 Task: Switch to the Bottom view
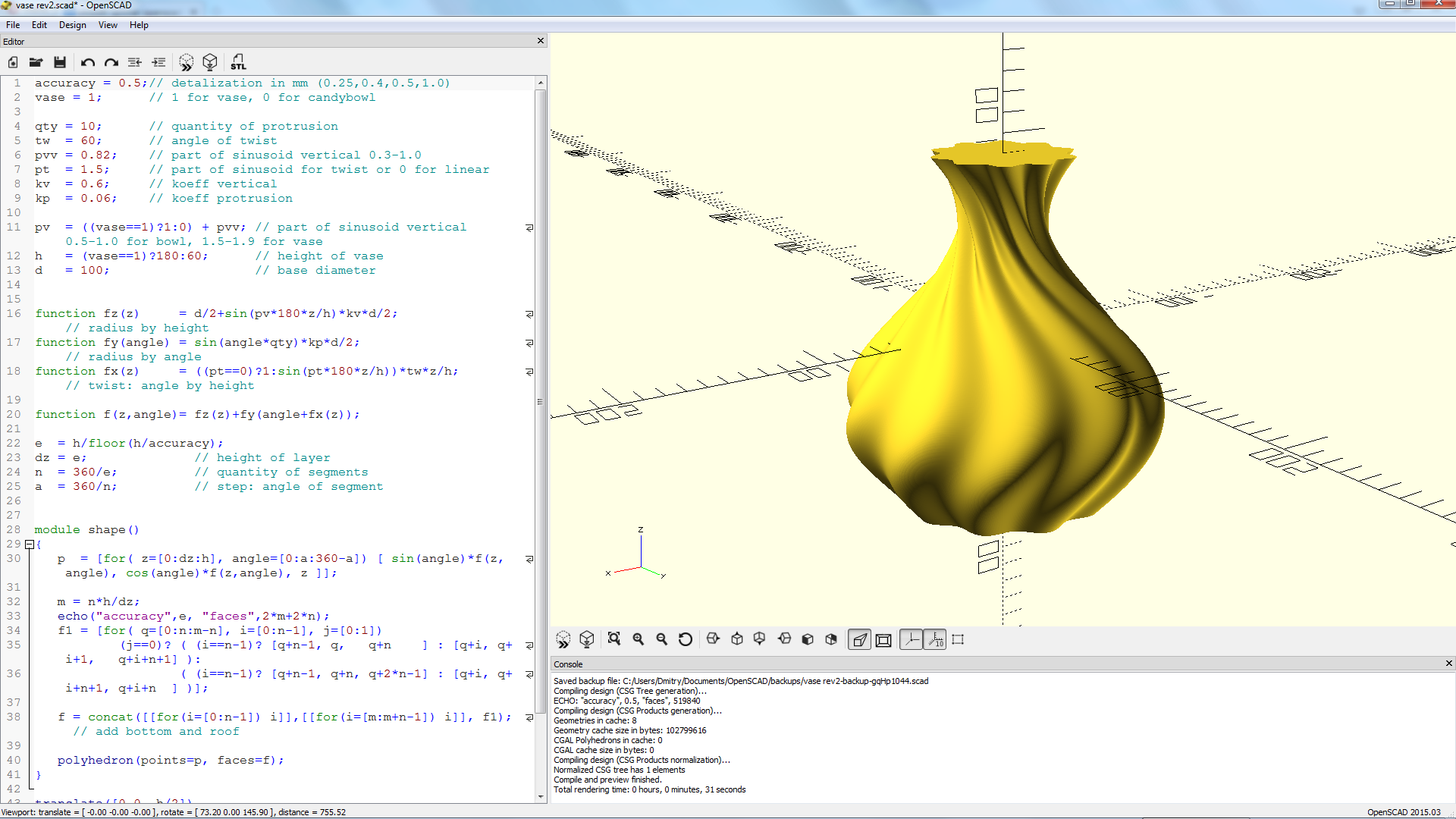coord(760,639)
